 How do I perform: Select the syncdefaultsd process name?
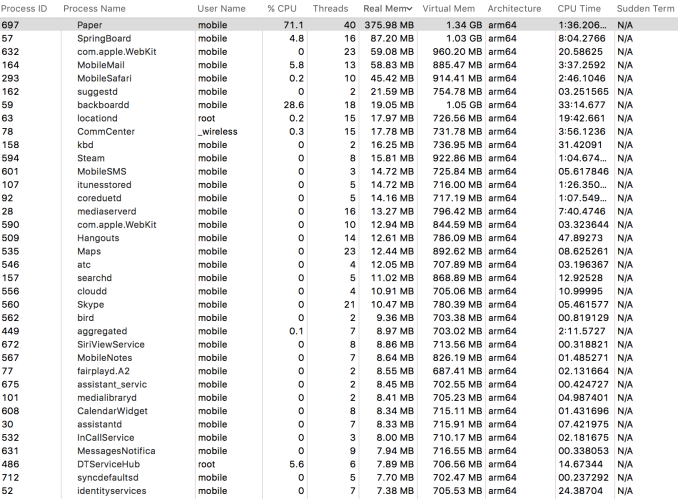click(x=108, y=478)
